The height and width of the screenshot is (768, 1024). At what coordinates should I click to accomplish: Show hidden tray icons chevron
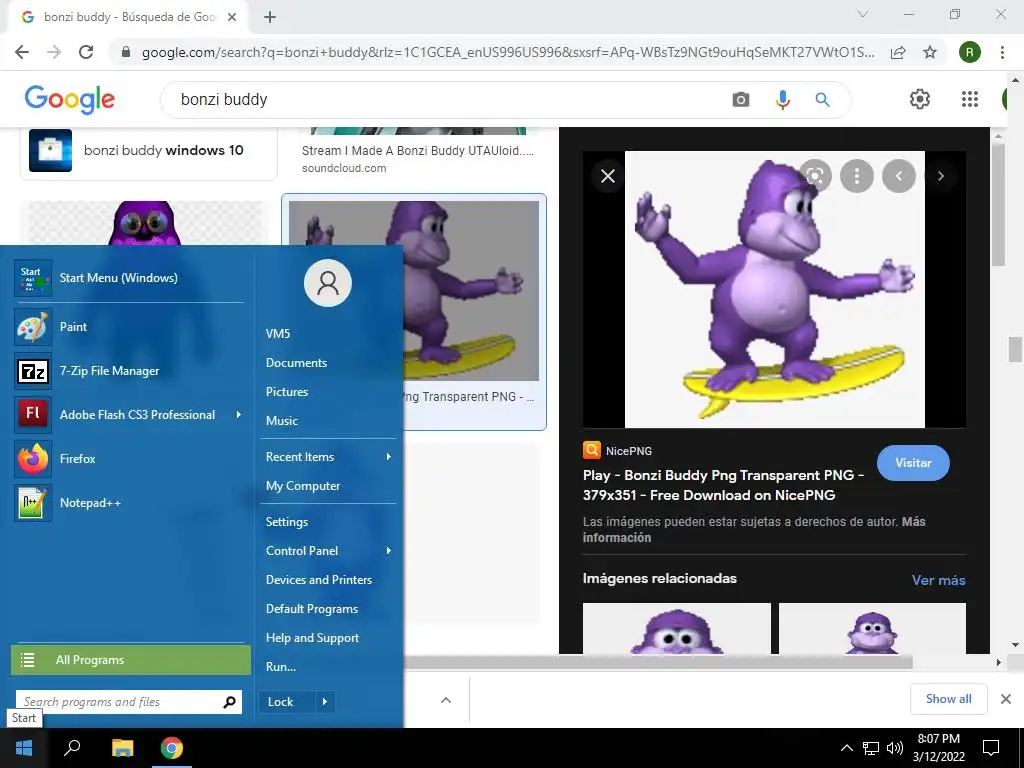click(846, 748)
